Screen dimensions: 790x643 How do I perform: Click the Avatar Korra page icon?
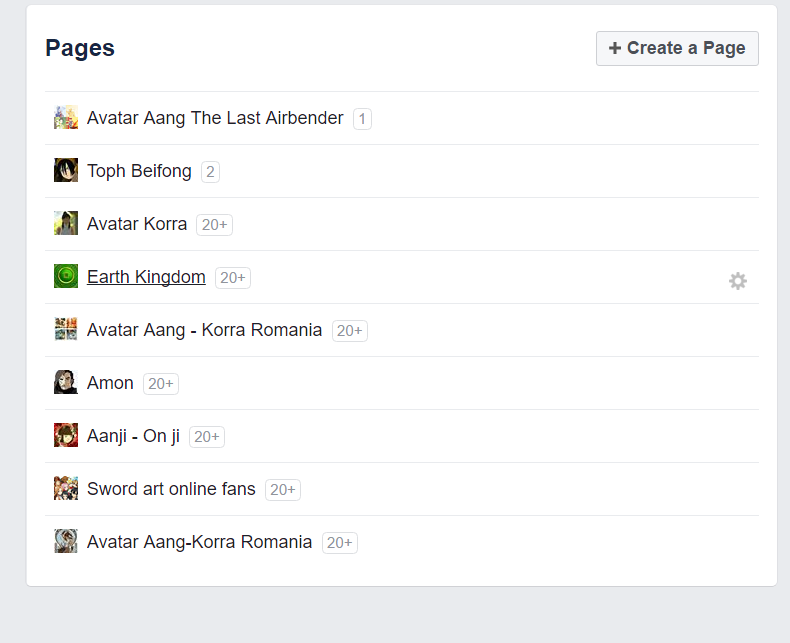pyautogui.click(x=66, y=224)
